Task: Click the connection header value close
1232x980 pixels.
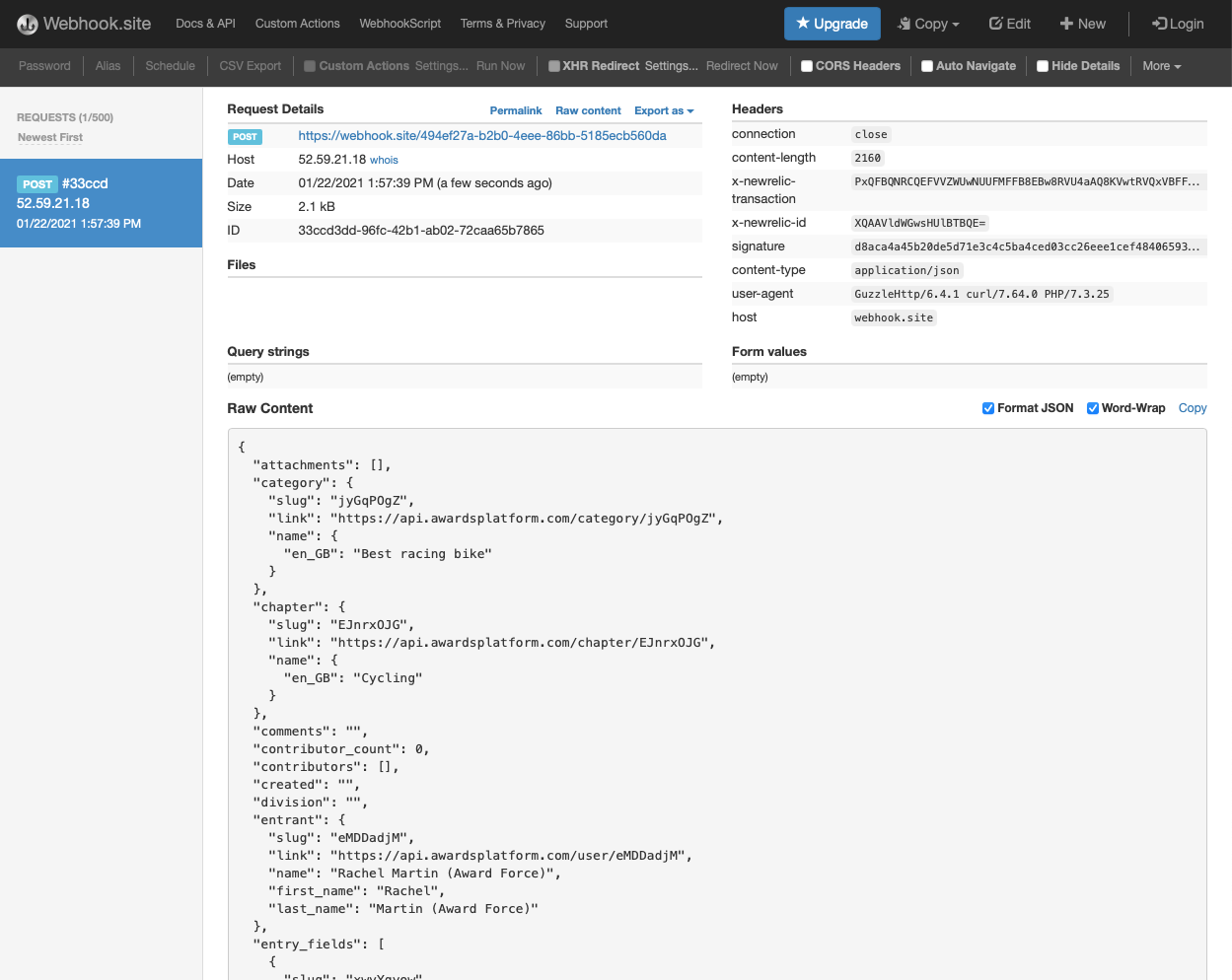Action: coord(871,134)
